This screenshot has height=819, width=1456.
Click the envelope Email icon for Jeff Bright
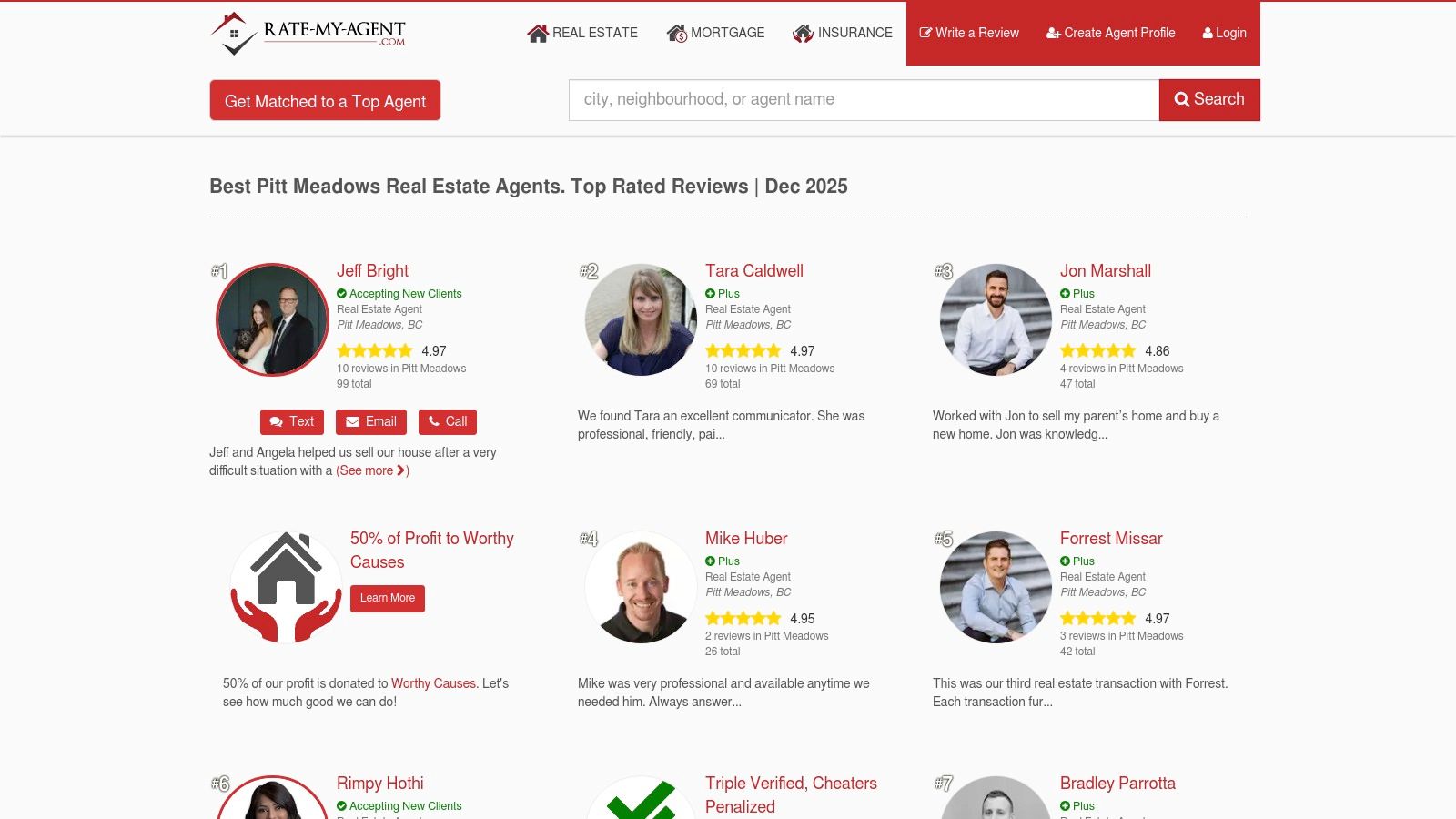tap(352, 421)
